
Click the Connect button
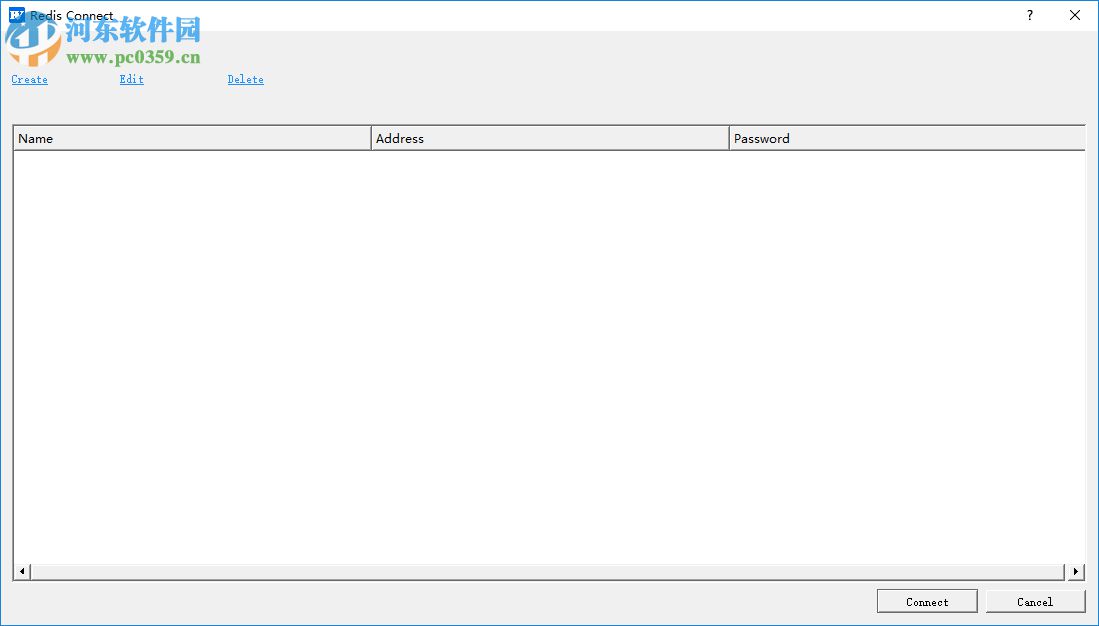pyautogui.click(x=927, y=601)
